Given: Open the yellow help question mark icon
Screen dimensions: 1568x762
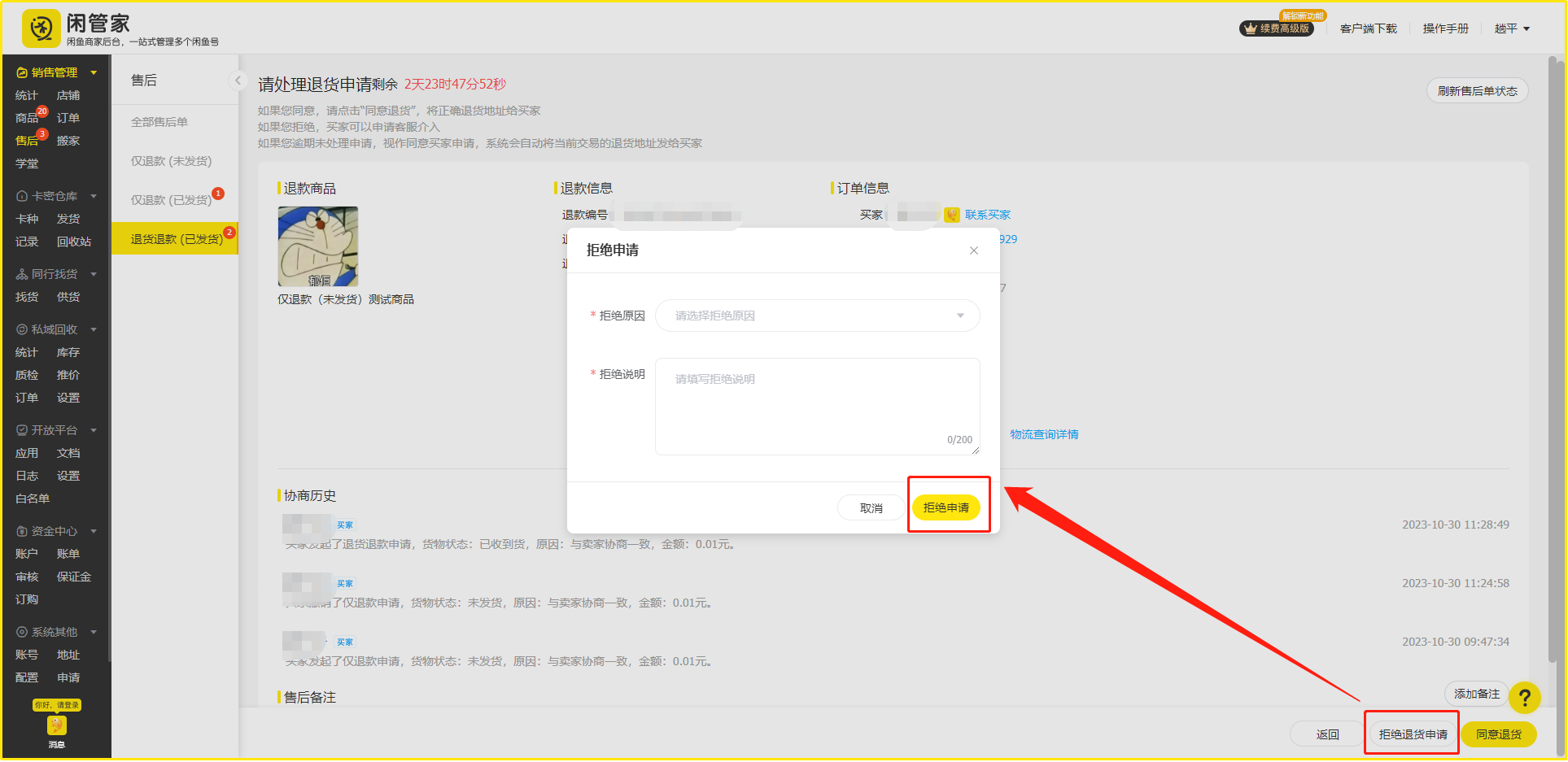Looking at the screenshot, I should 1524,697.
